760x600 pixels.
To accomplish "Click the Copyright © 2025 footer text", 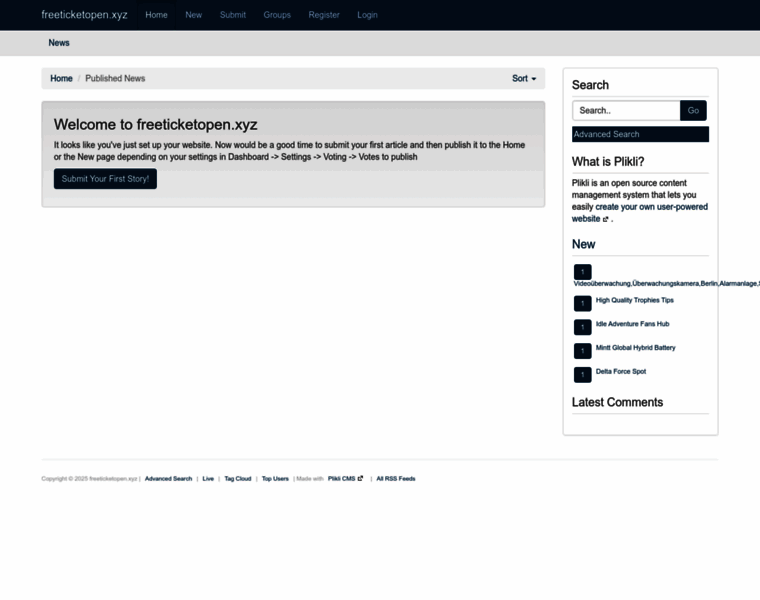I will [x=89, y=479].
